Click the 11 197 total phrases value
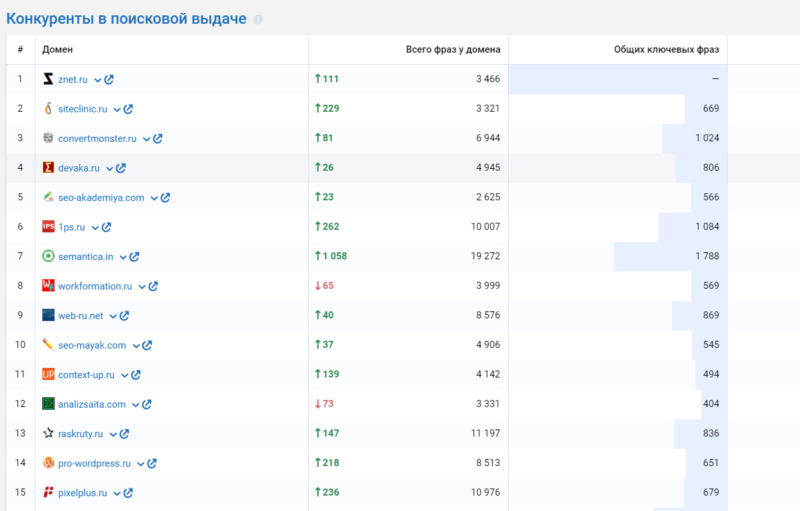This screenshot has height=511, width=800. pyautogui.click(x=485, y=433)
